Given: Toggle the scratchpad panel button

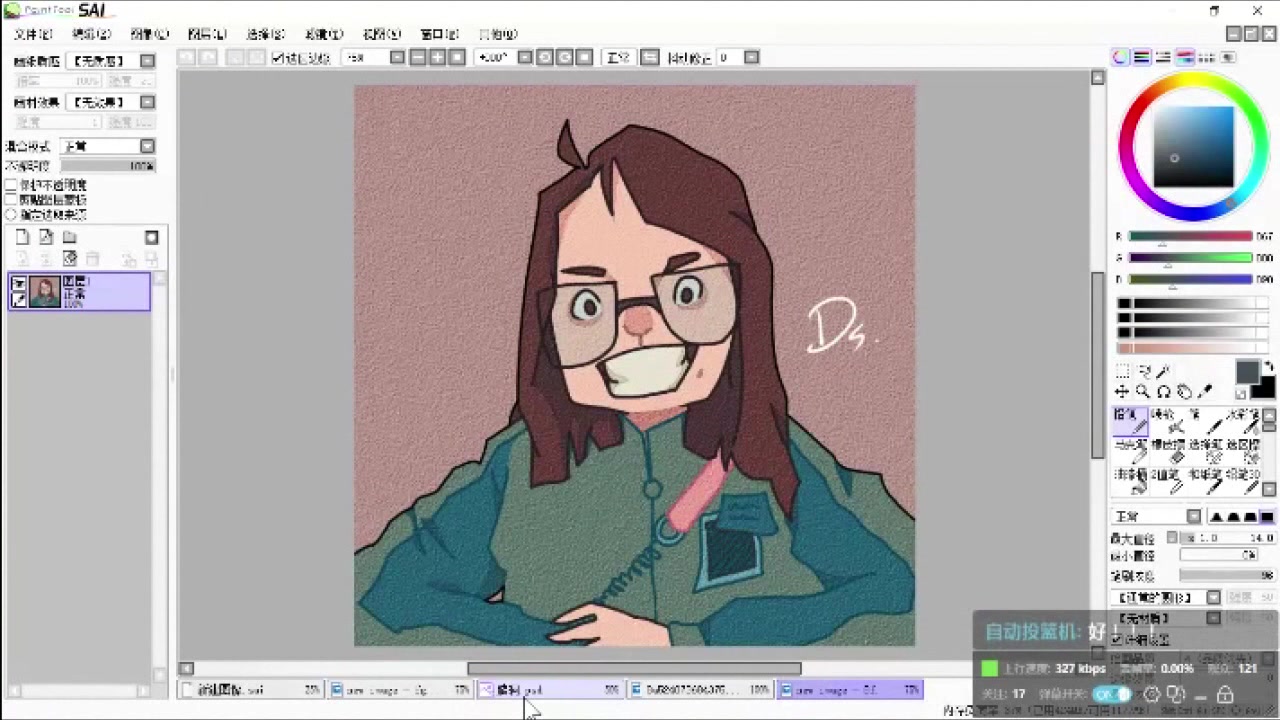Looking at the screenshot, I should pos(1228,57).
